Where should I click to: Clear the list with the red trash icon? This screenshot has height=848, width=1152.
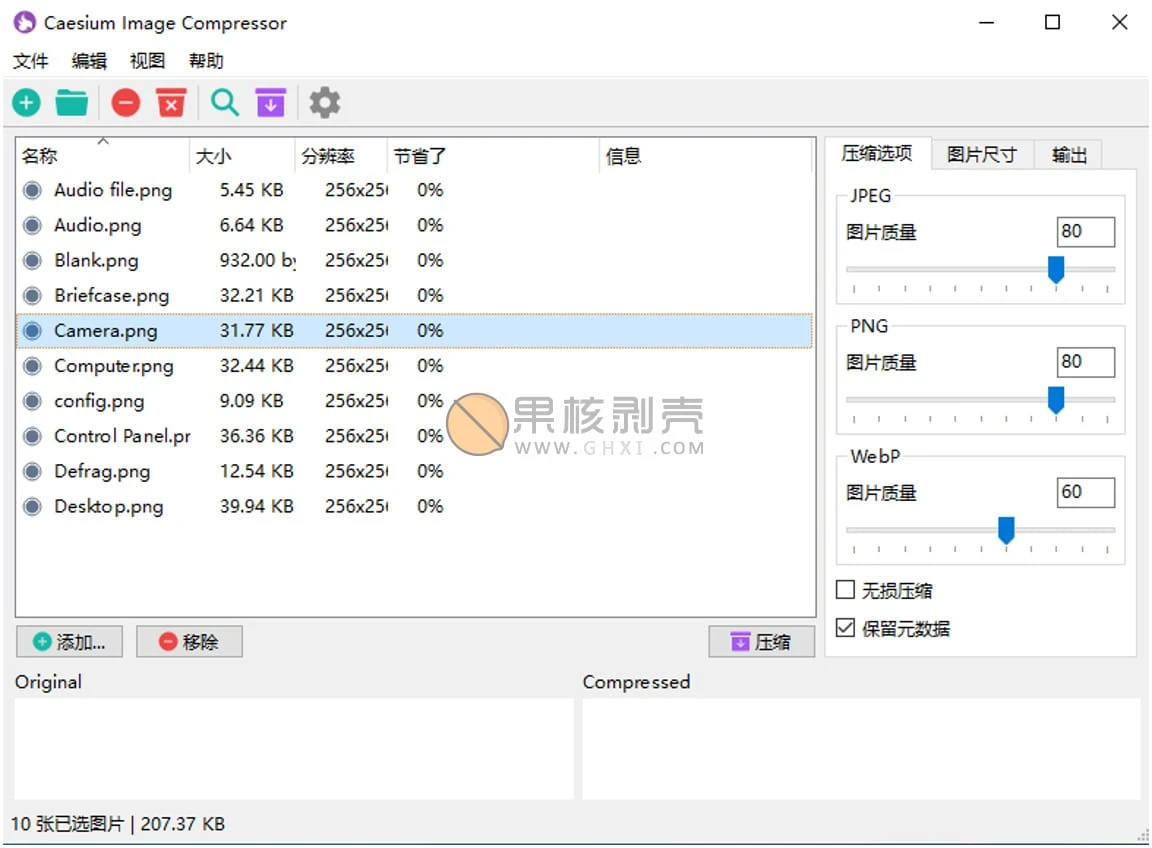coord(171,102)
